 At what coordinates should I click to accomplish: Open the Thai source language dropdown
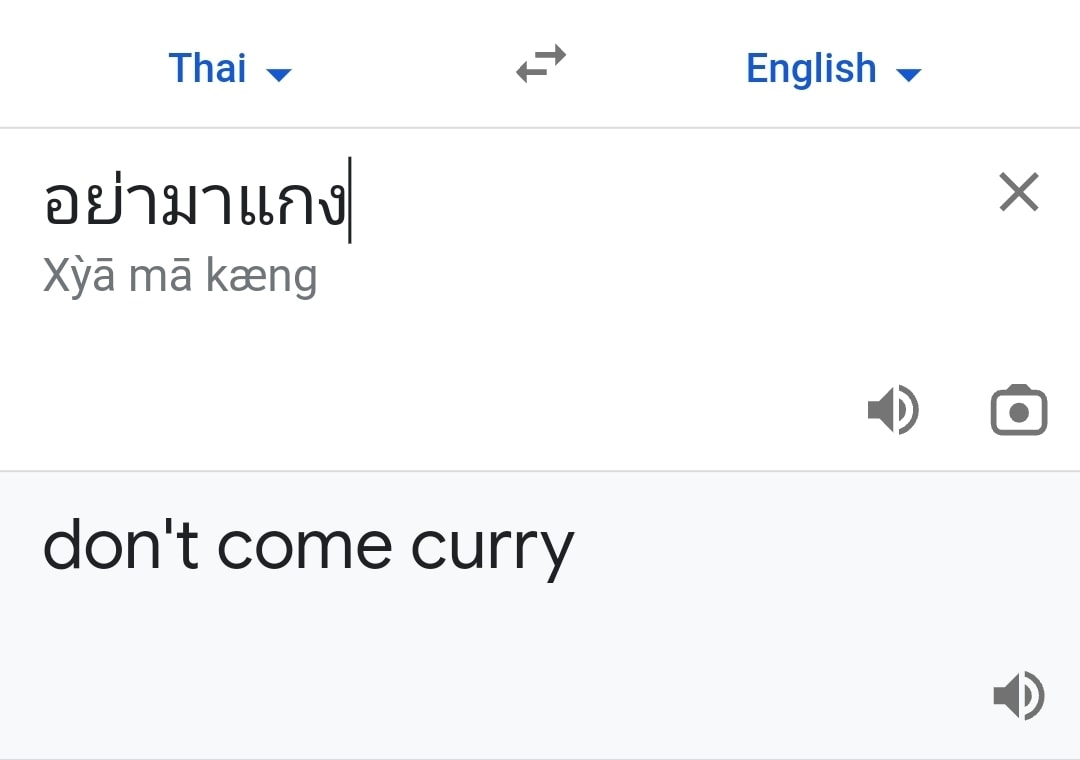(230, 68)
